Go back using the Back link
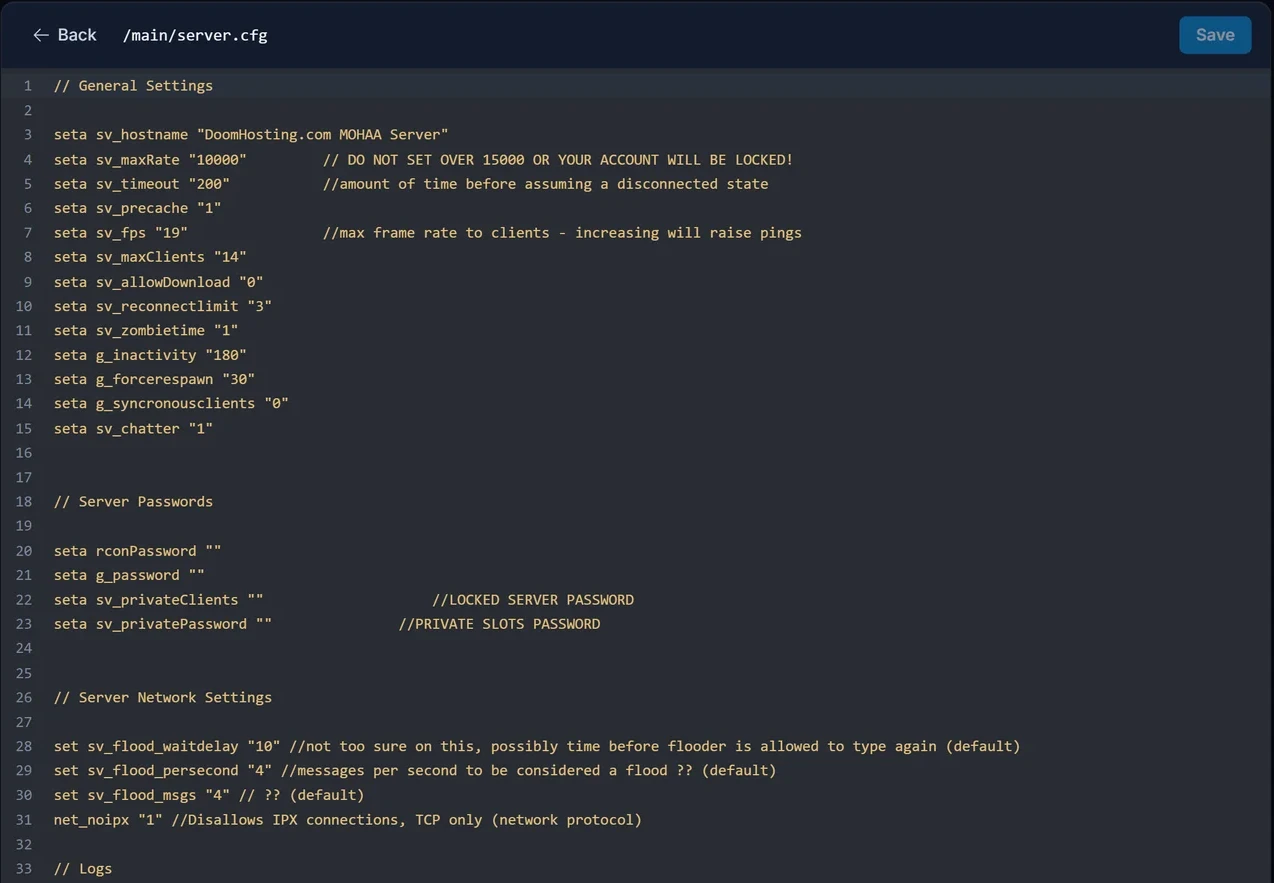 65,35
